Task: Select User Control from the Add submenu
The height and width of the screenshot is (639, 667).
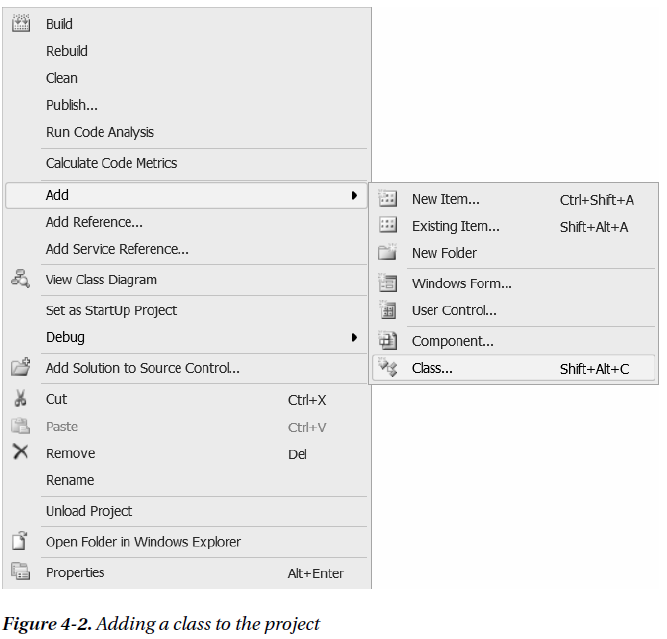Action: tap(454, 310)
